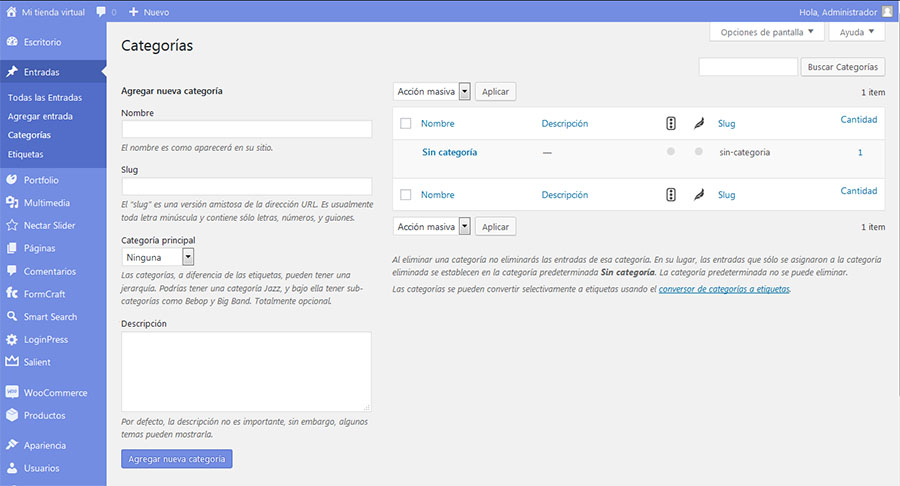Click the readability feather icon in table header
The image size is (900, 486).
(699, 123)
